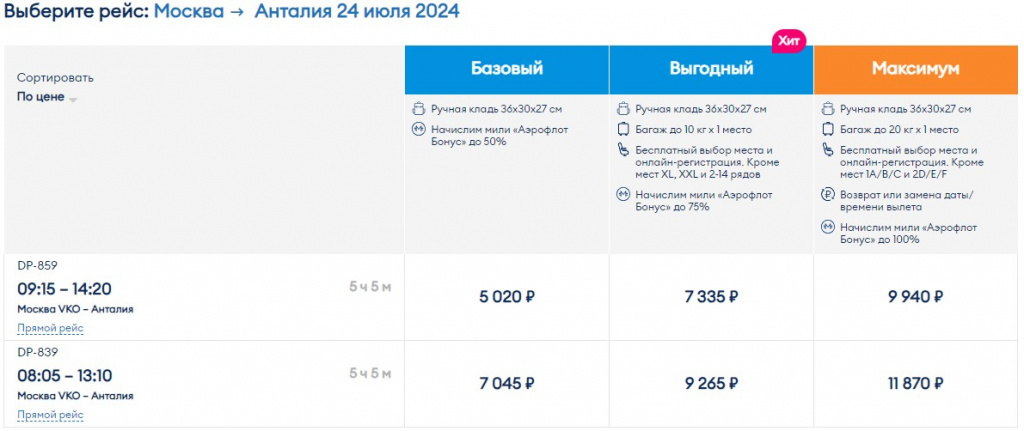Click baggage 10 kg suitcase icon in Выгодный

(x=623, y=129)
